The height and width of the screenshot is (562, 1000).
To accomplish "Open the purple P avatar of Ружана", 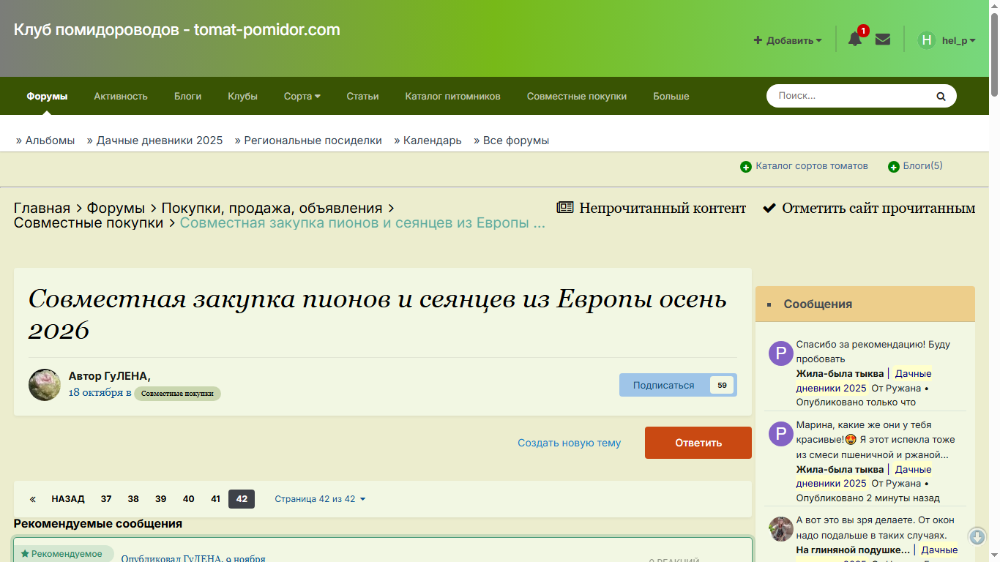I will [780, 353].
